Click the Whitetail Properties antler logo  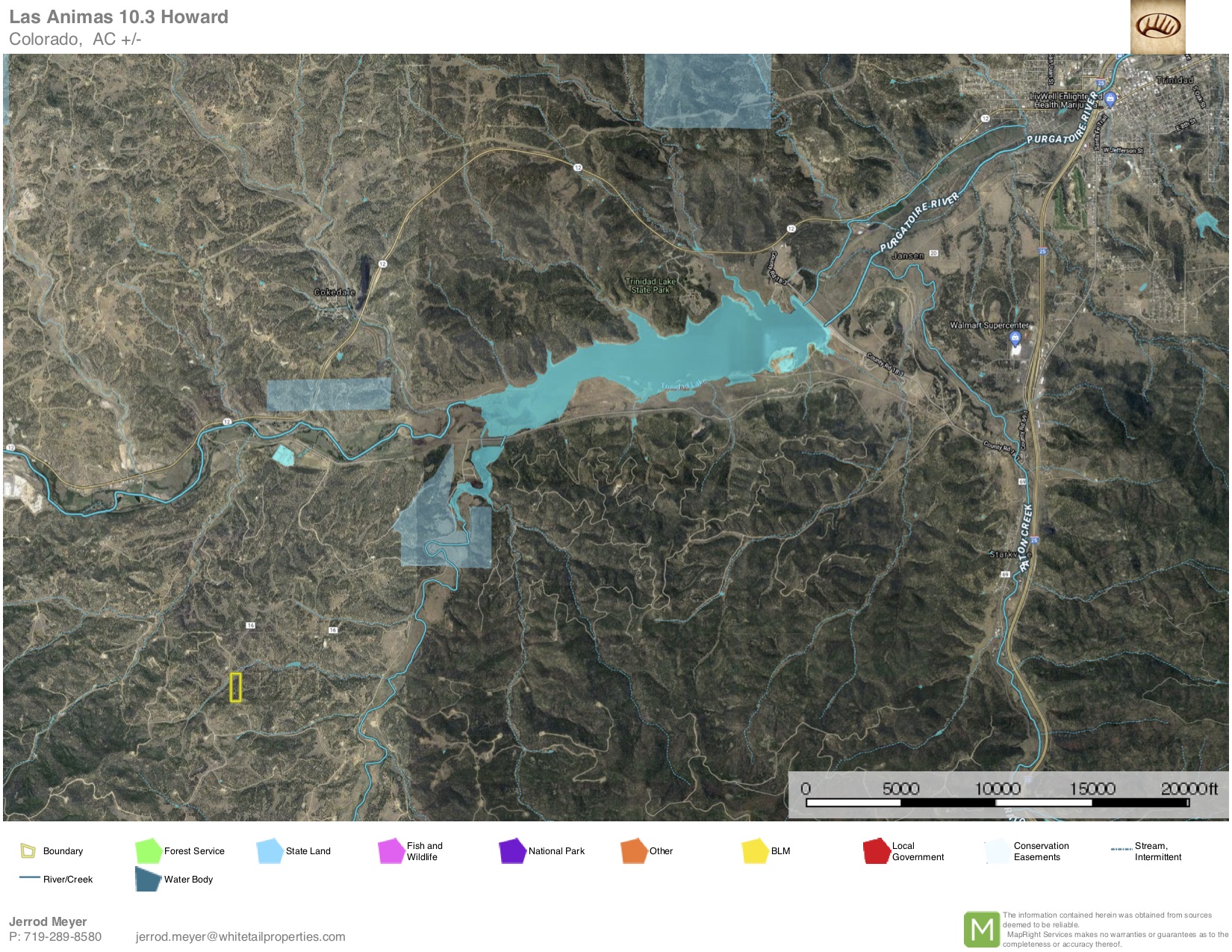tap(1157, 27)
